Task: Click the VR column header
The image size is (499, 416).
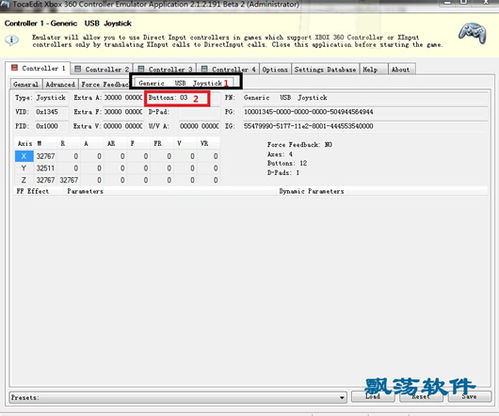Action: tap(204, 143)
